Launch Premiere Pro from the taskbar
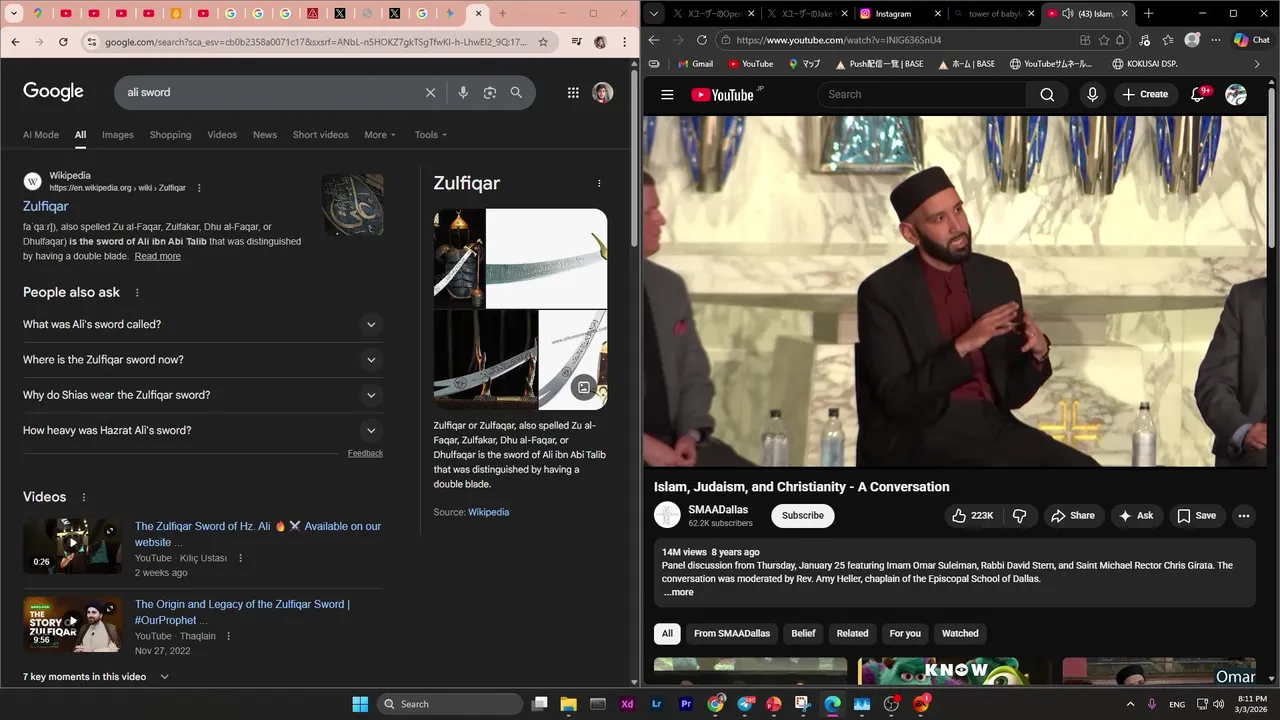This screenshot has height=720, width=1280. [x=686, y=704]
